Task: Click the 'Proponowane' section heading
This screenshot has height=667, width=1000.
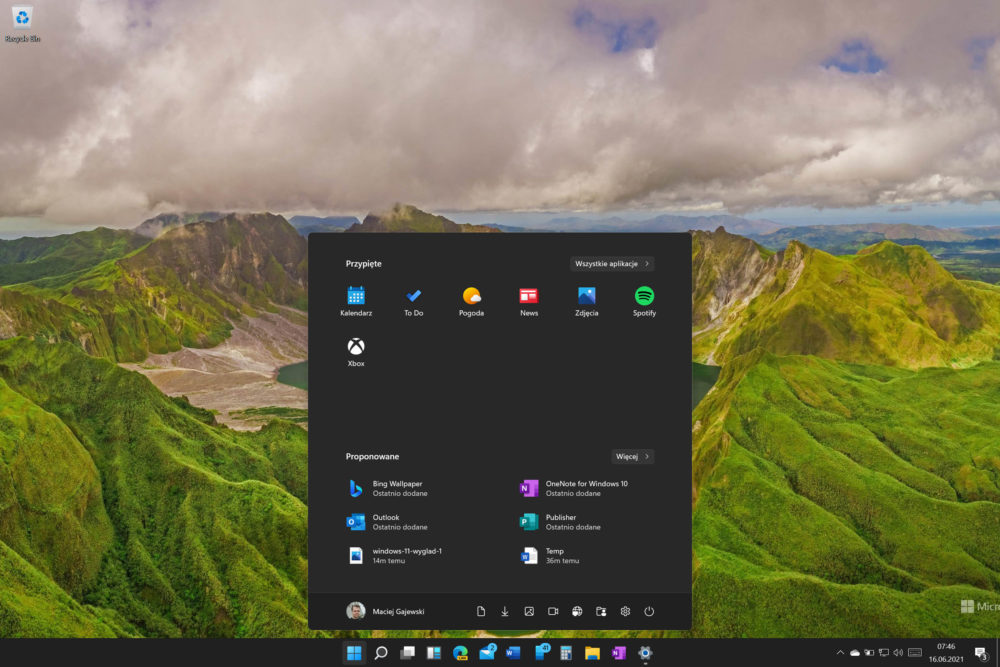Action: [x=372, y=457]
